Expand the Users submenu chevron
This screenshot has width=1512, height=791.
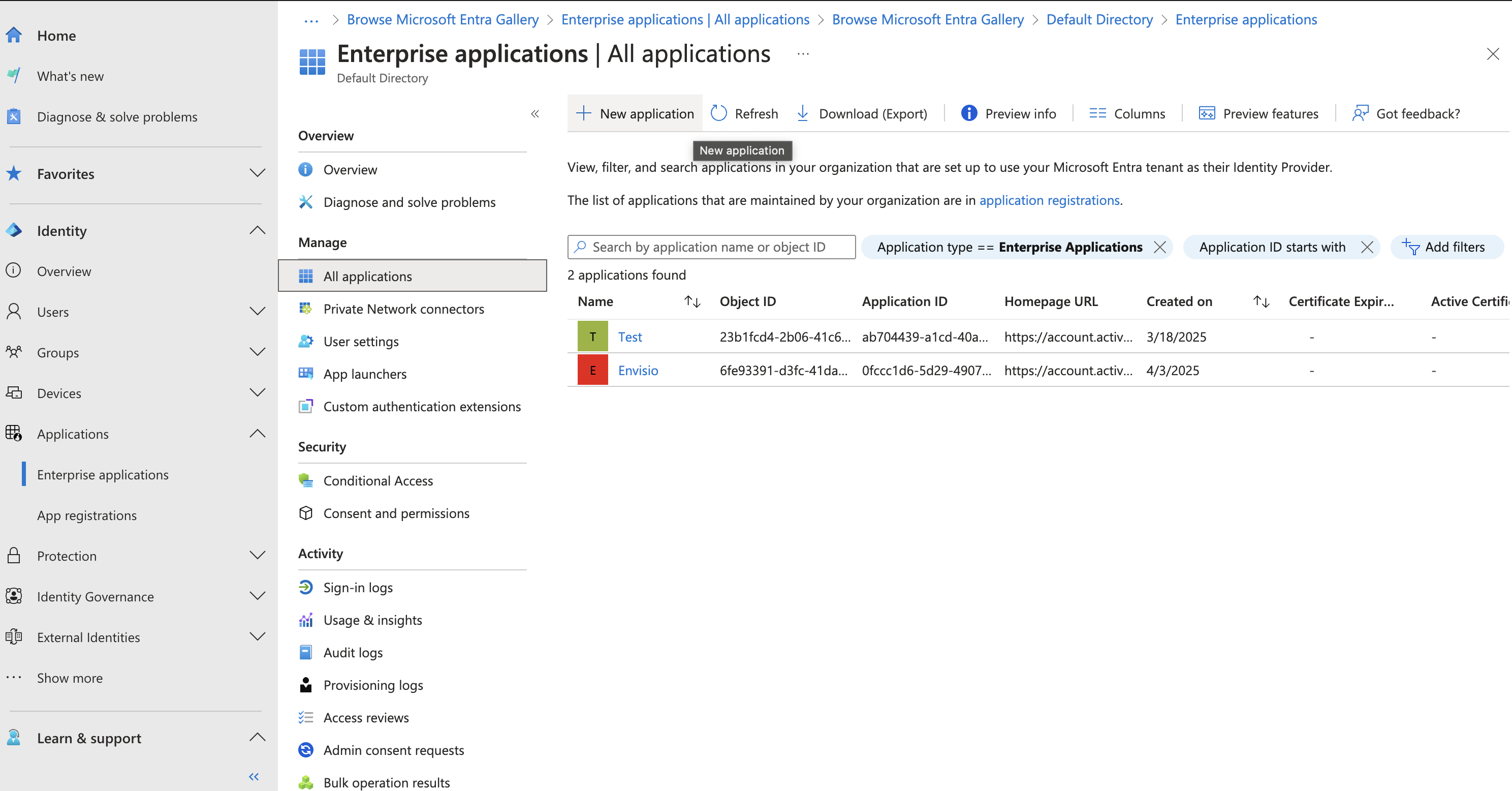(x=257, y=311)
